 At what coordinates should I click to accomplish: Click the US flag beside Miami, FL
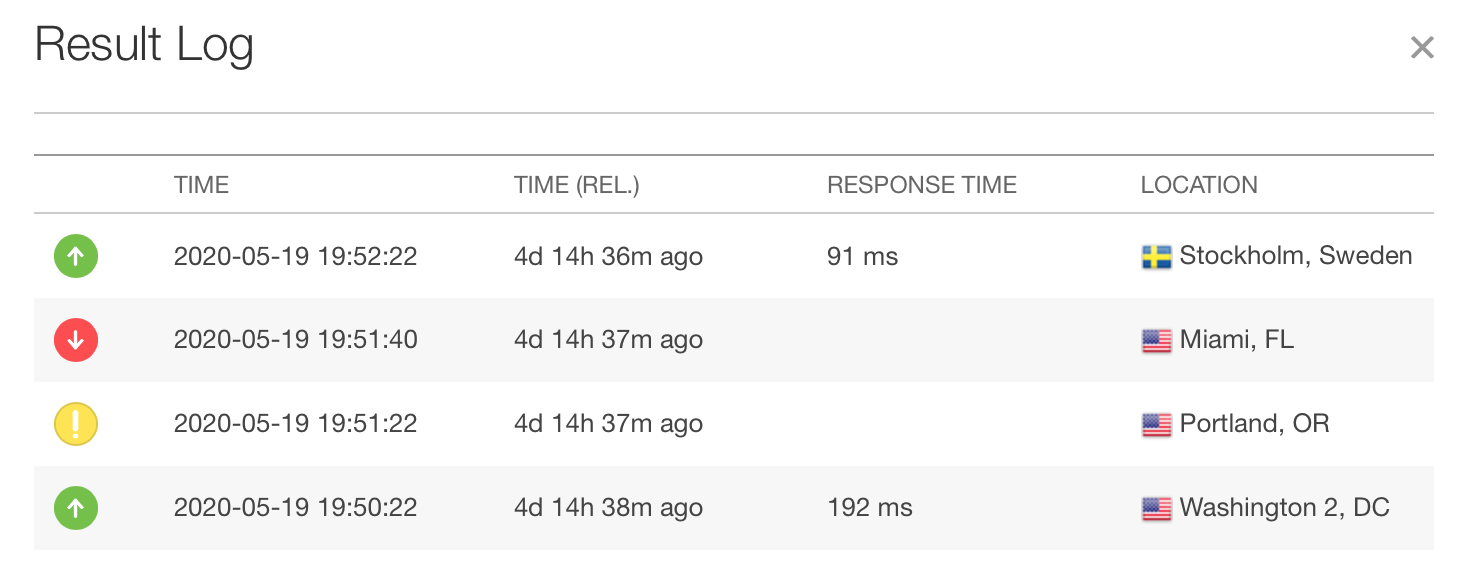(1156, 341)
